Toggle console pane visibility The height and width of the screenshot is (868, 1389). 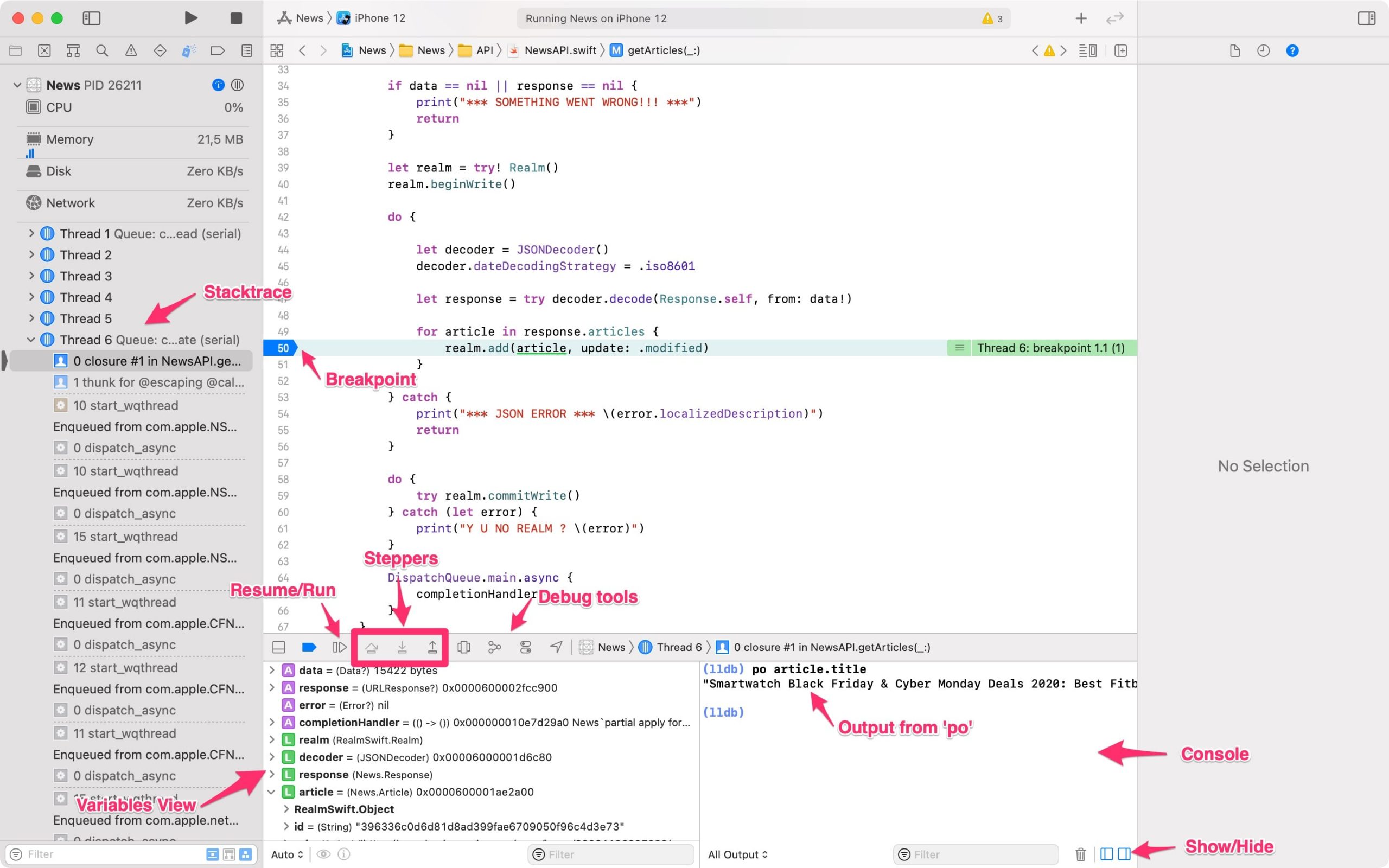pos(1124,854)
